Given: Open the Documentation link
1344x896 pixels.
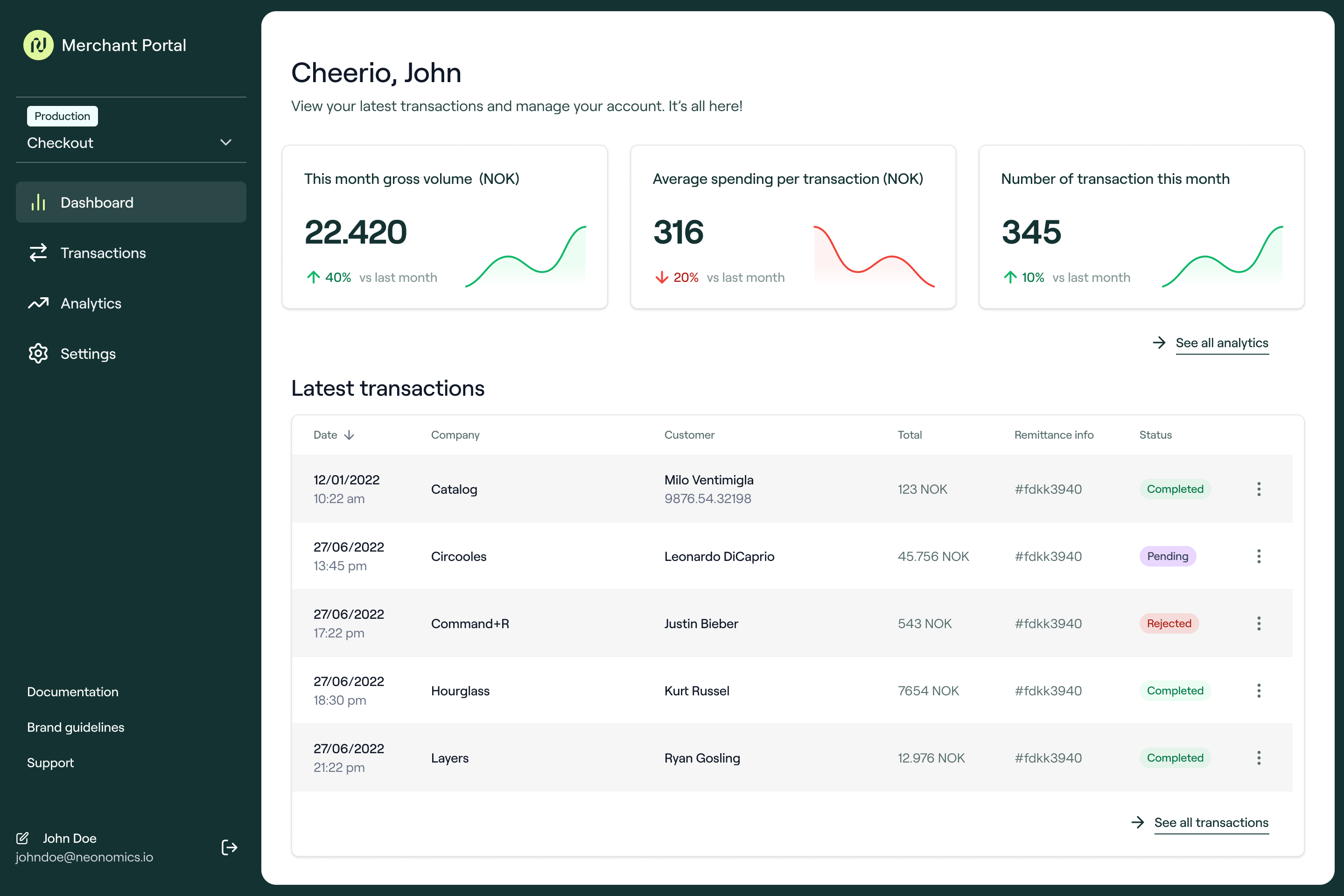Looking at the screenshot, I should 73,692.
